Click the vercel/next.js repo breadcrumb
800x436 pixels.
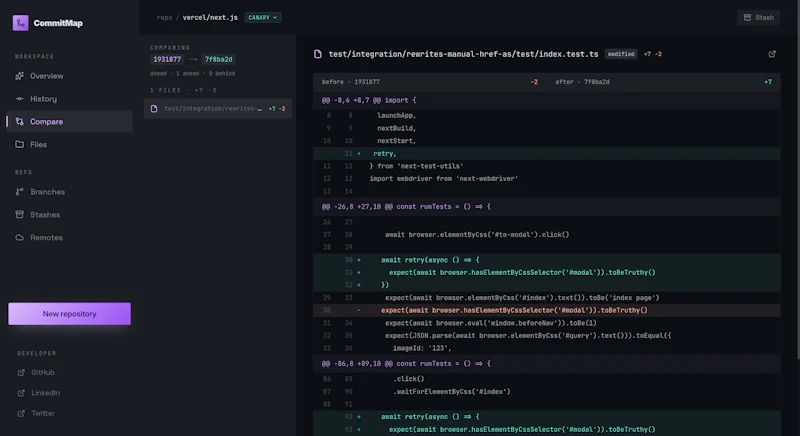210,17
